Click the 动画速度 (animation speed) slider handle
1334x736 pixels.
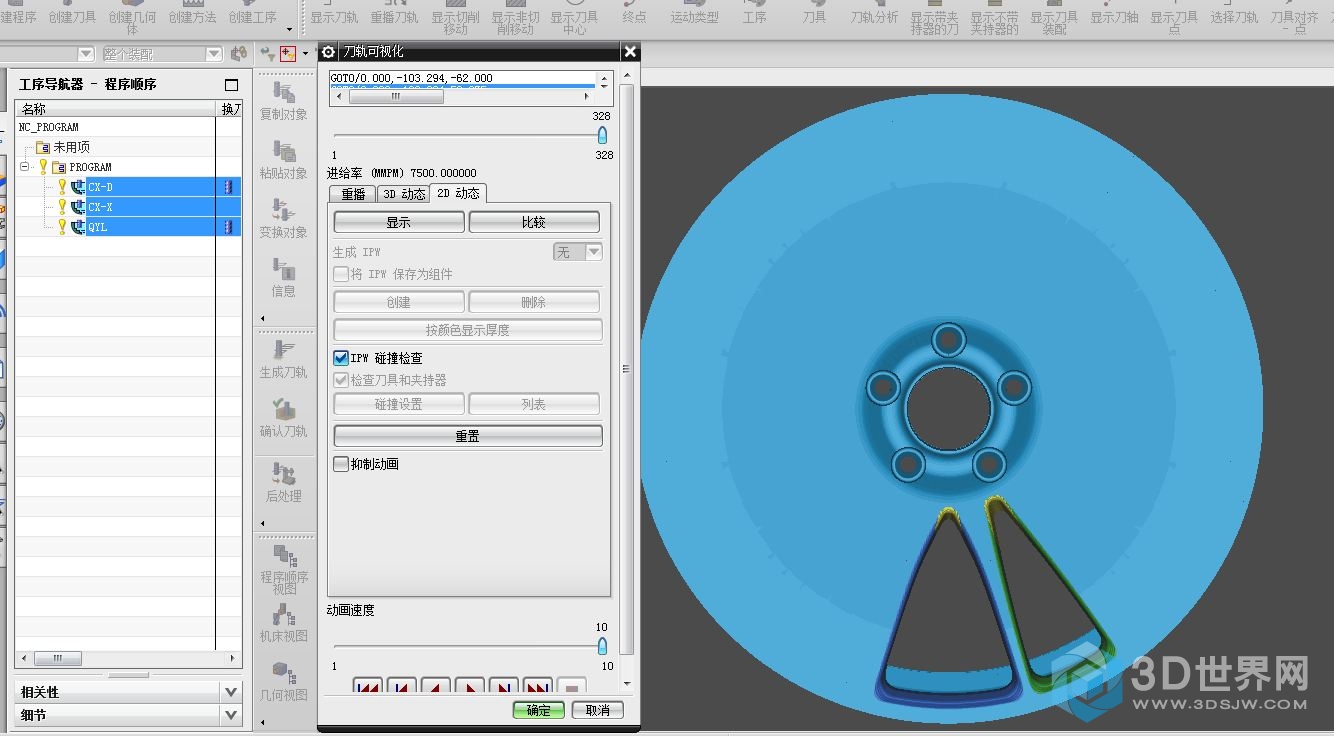tap(602, 645)
